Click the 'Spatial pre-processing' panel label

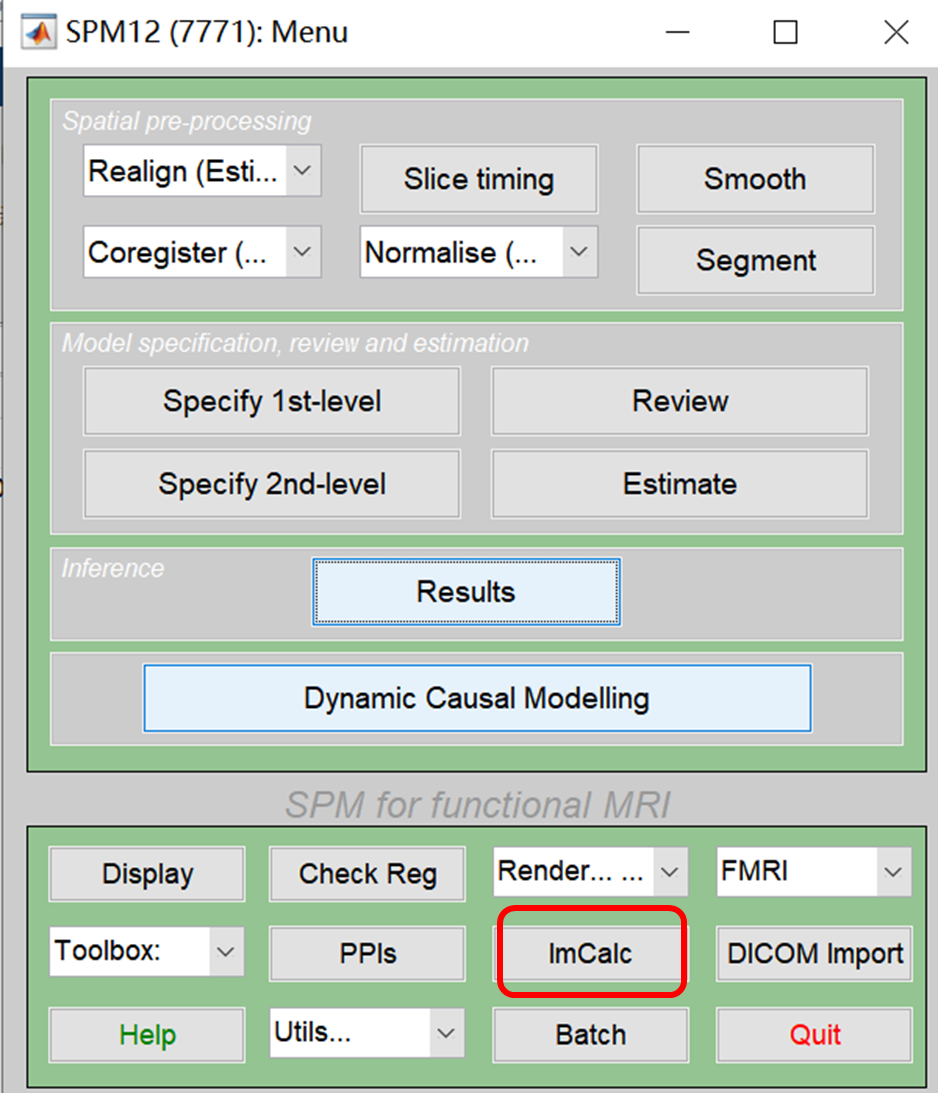click(187, 121)
